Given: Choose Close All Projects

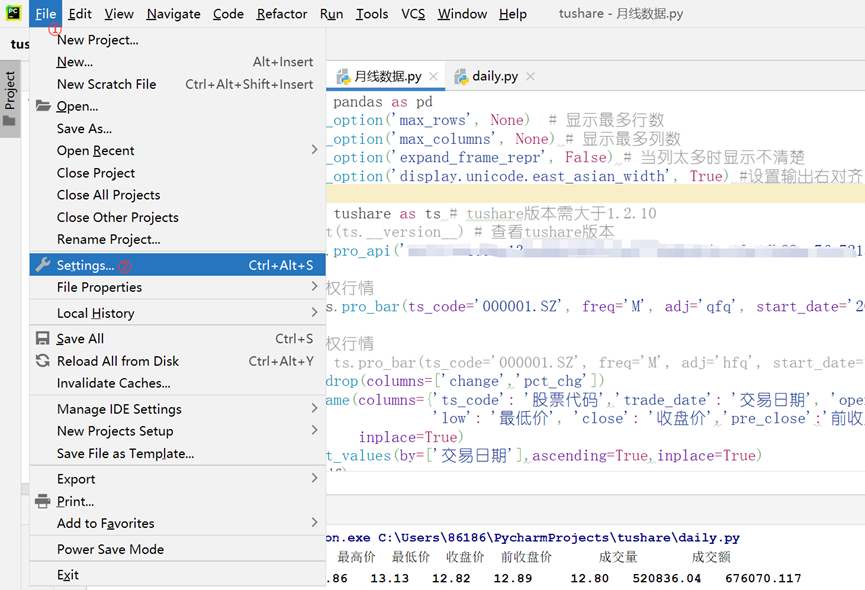Looking at the screenshot, I should 177,195.
